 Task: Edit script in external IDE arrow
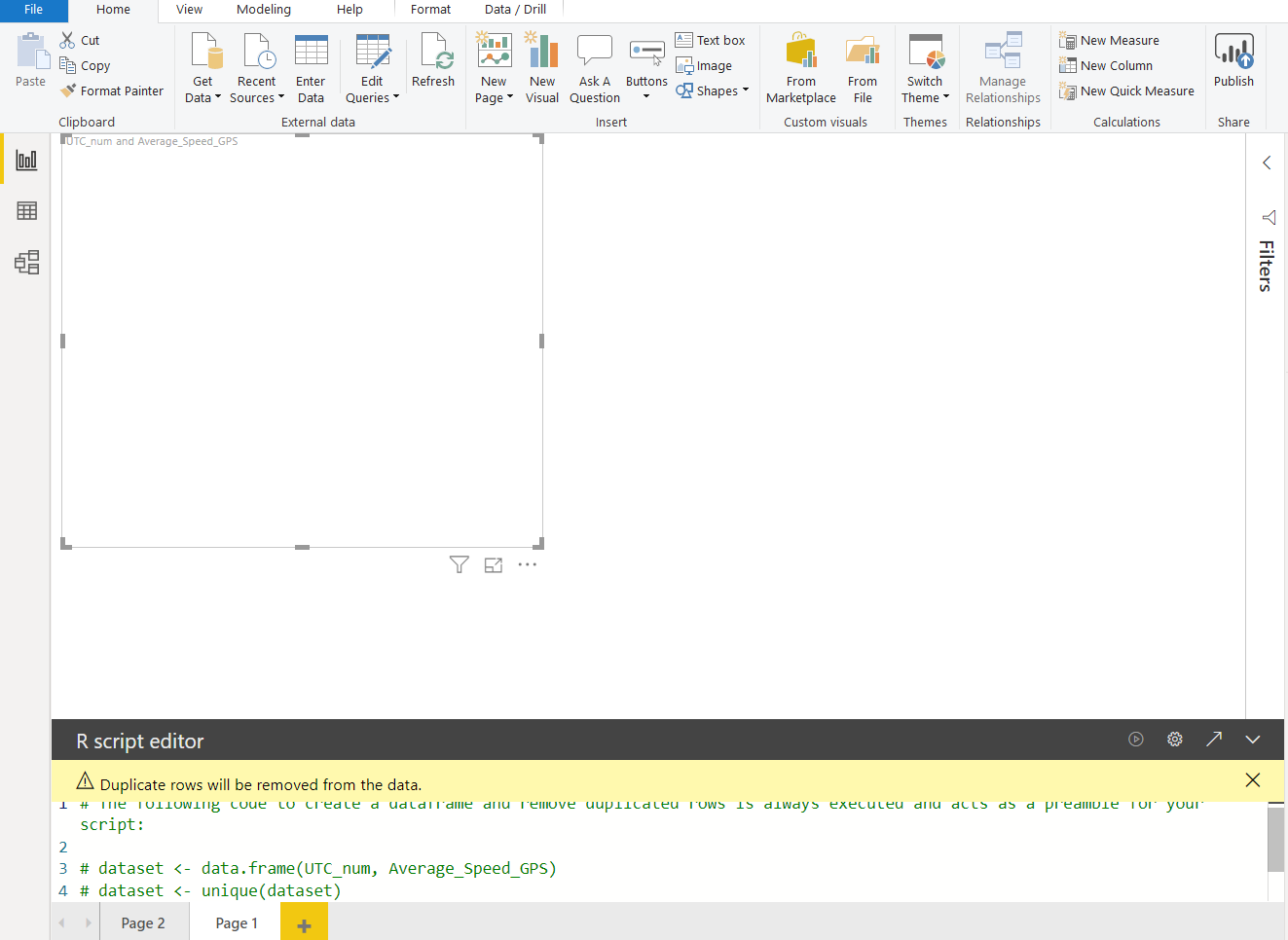(1214, 740)
